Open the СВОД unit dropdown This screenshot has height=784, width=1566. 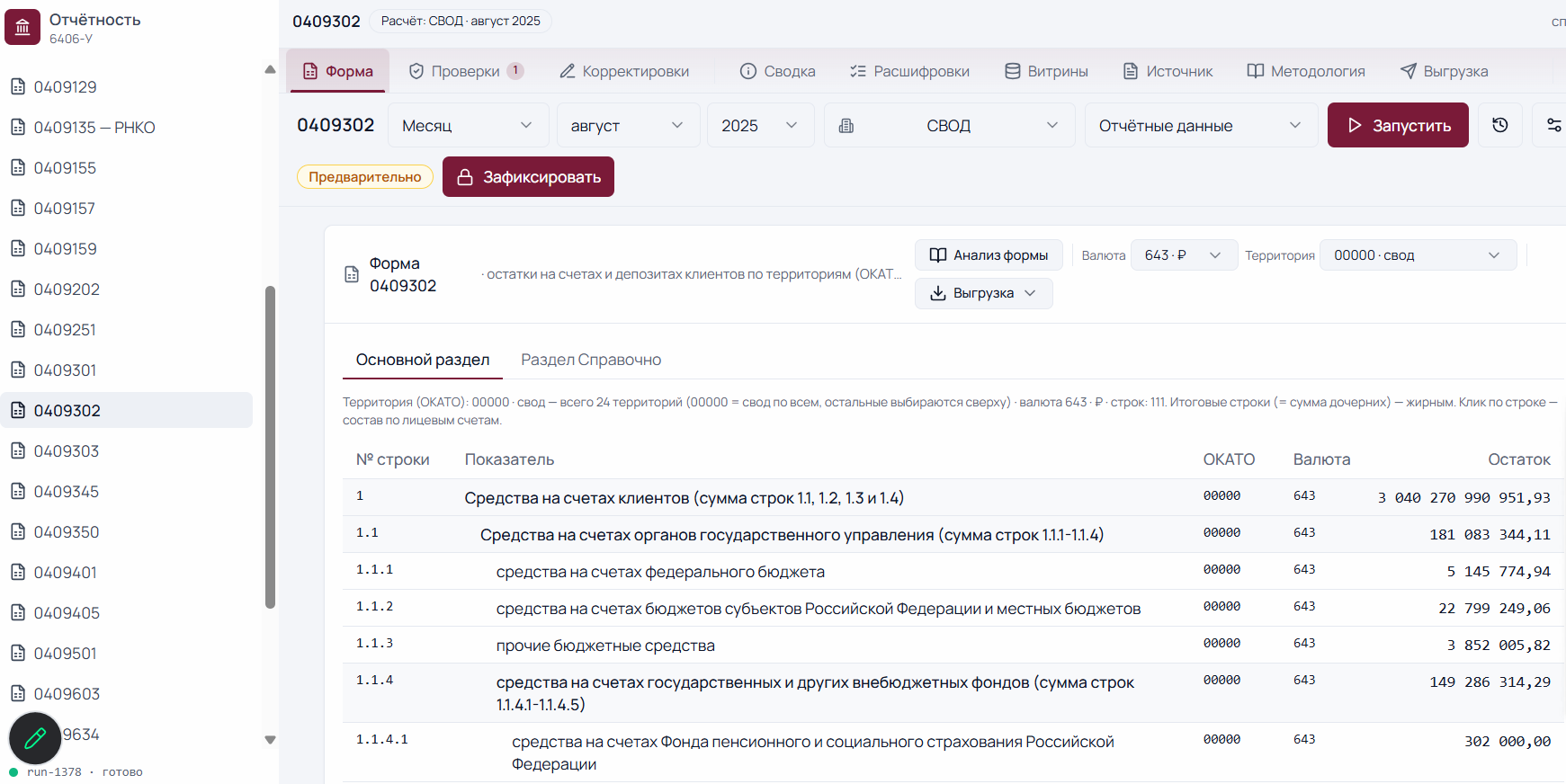[x=949, y=125]
